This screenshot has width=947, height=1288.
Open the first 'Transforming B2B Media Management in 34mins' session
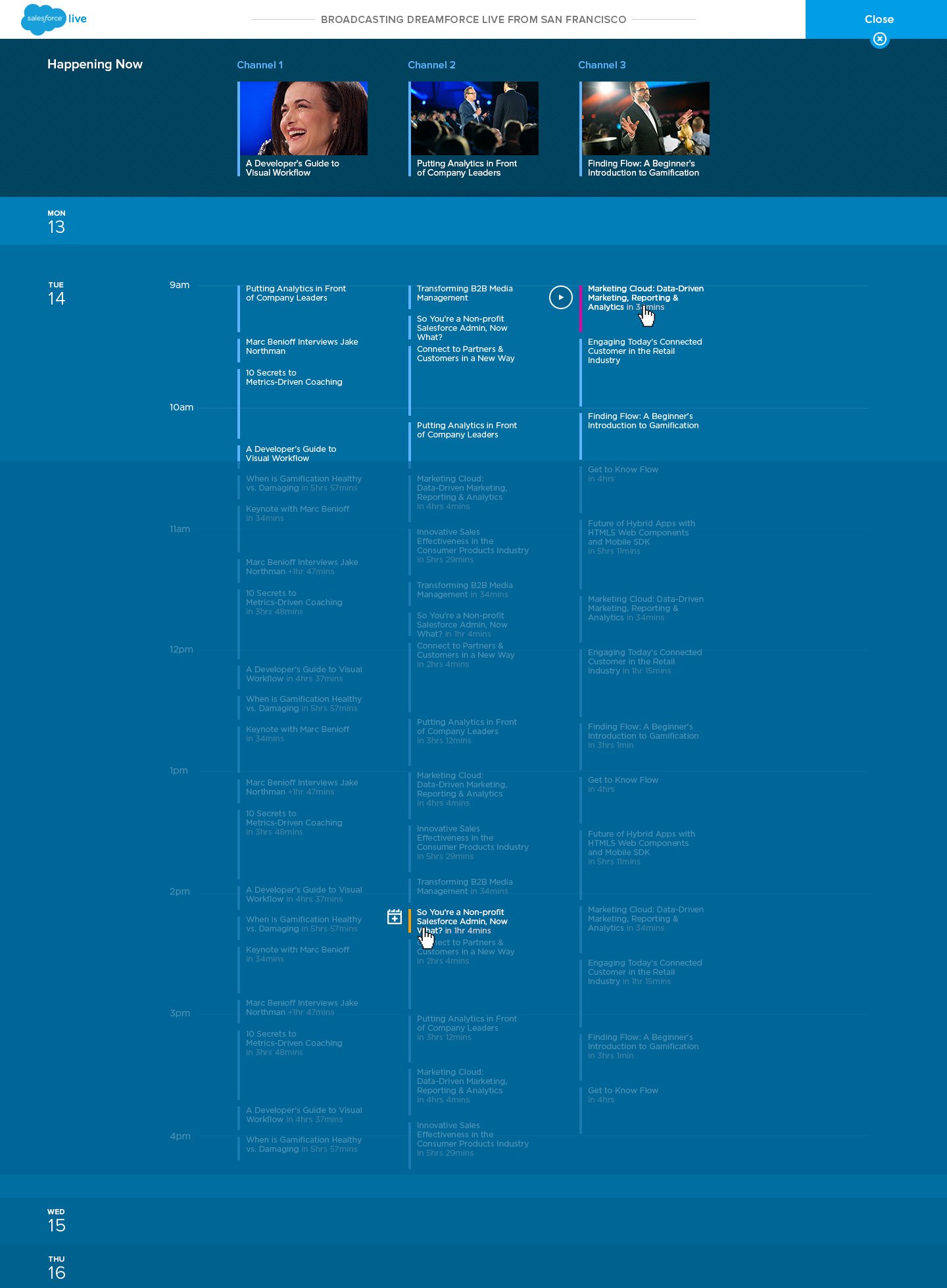point(464,590)
